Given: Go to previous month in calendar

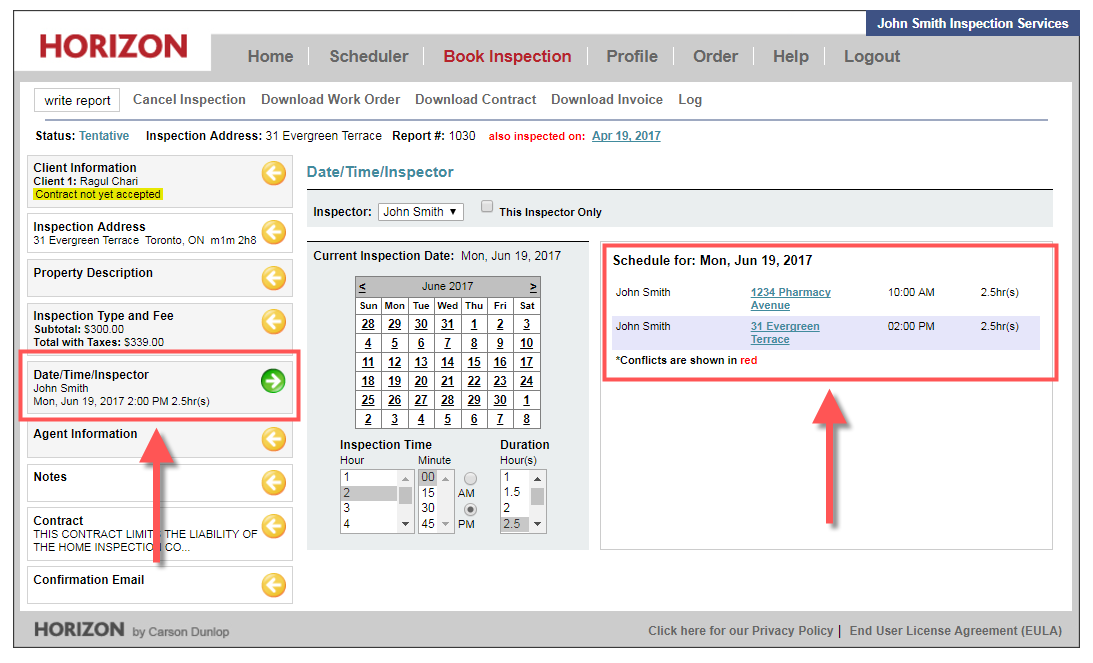Looking at the screenshot, I should point(362,286).
